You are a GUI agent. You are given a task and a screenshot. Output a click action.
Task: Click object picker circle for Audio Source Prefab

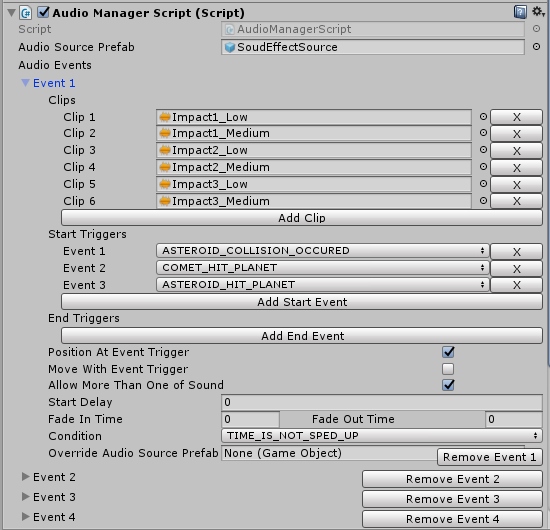[x=536, y=47]
